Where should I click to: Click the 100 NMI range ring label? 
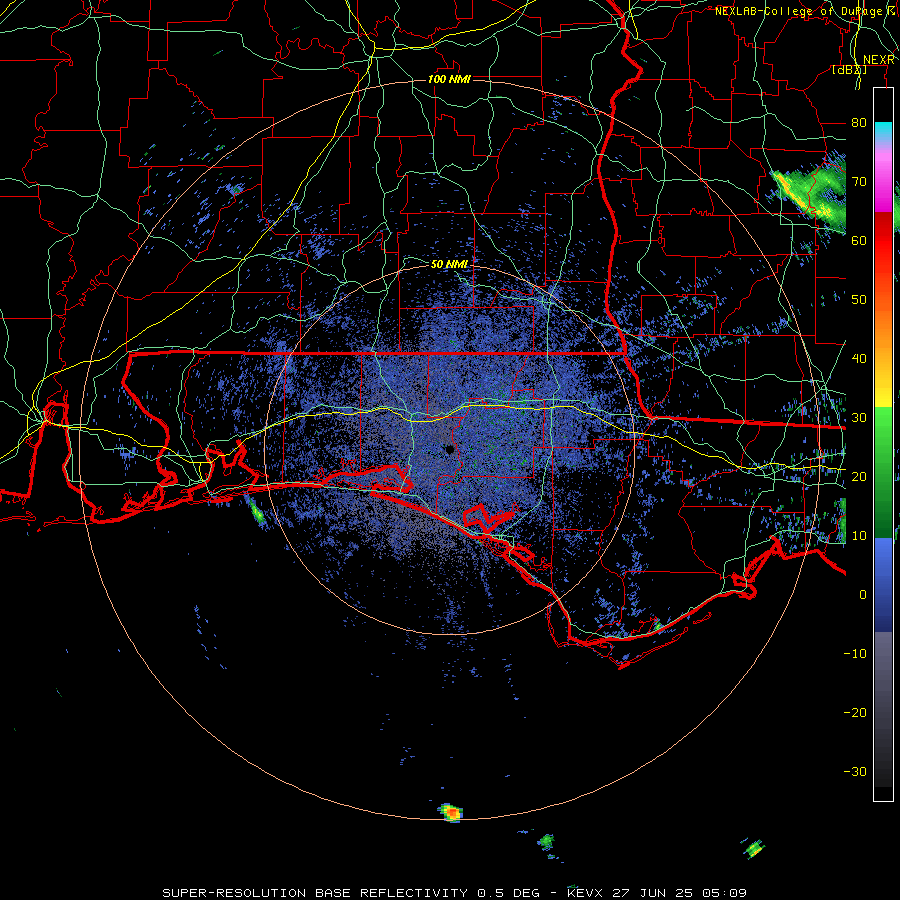pyautogui.click(x=449, y=79)
